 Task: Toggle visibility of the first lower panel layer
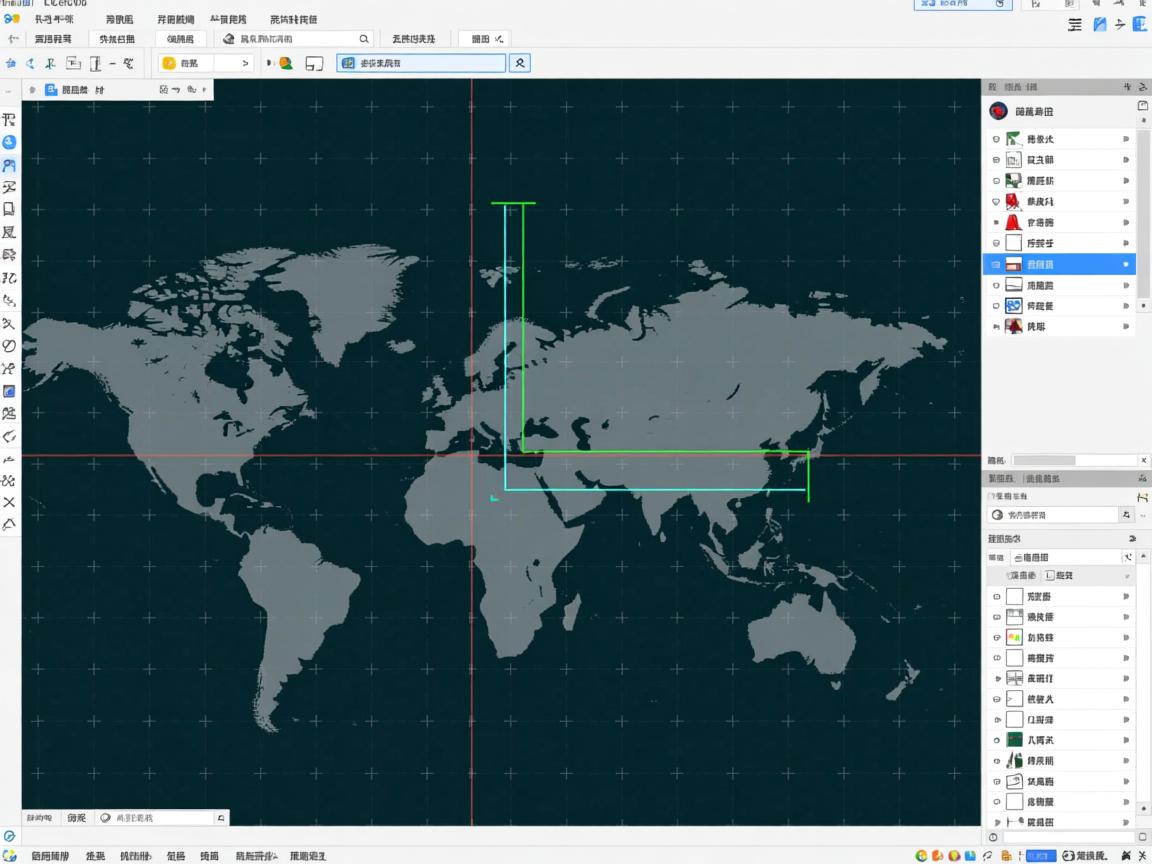(997, 597)
